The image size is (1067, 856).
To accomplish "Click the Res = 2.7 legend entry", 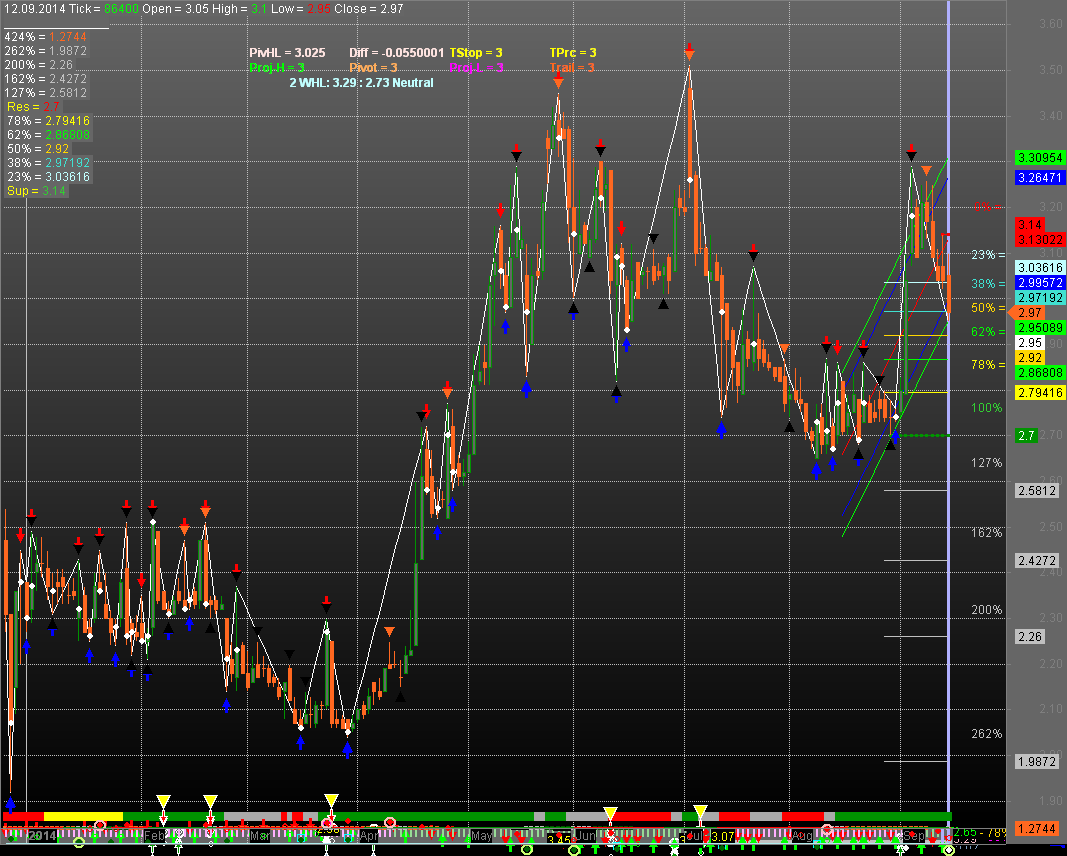I will pos(34,106).
